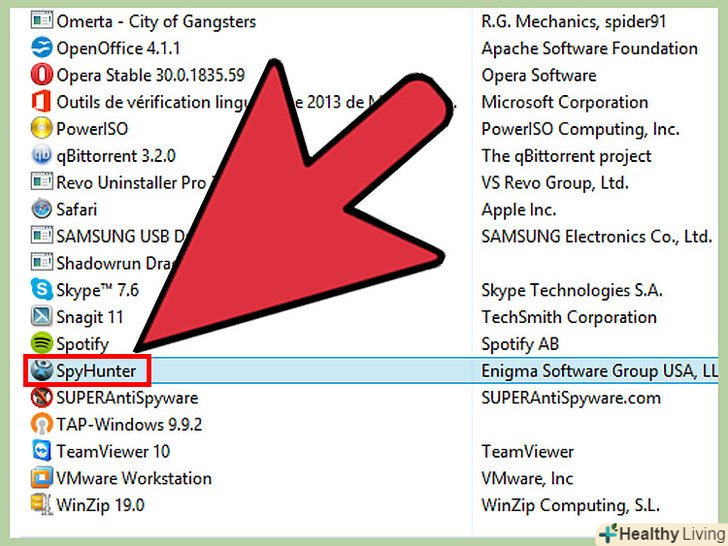Screen dimensions: 728x546
Task: Select the Safari program name
Action: [77, 210]
